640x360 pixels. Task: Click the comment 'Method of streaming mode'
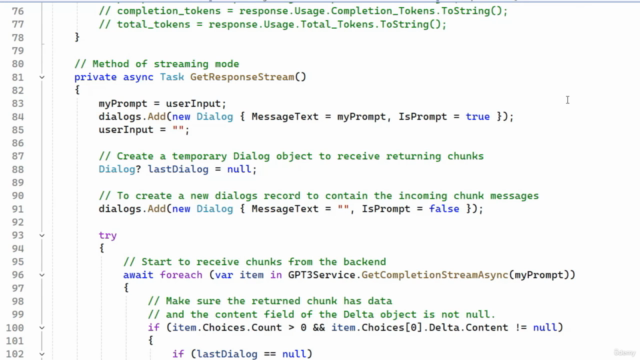(157, 64)
